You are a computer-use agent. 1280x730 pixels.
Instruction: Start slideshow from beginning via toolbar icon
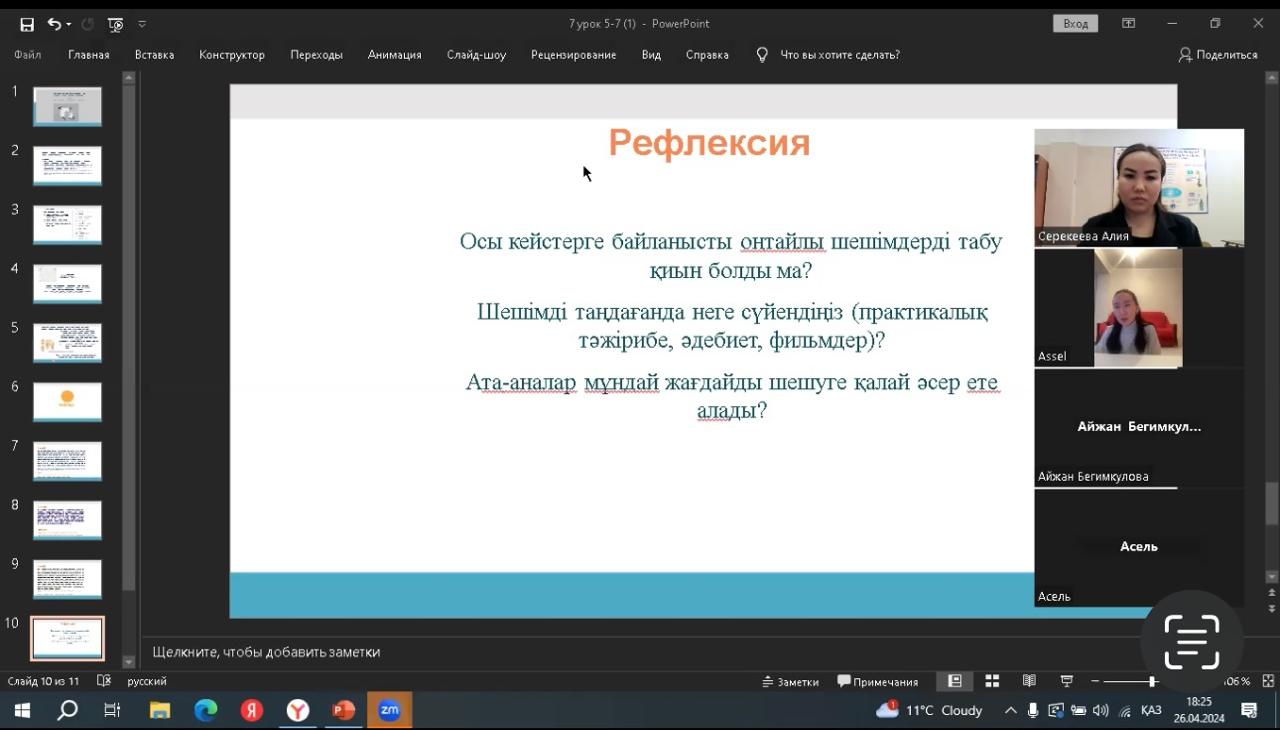pyautogui.click(x=115, y=24)
